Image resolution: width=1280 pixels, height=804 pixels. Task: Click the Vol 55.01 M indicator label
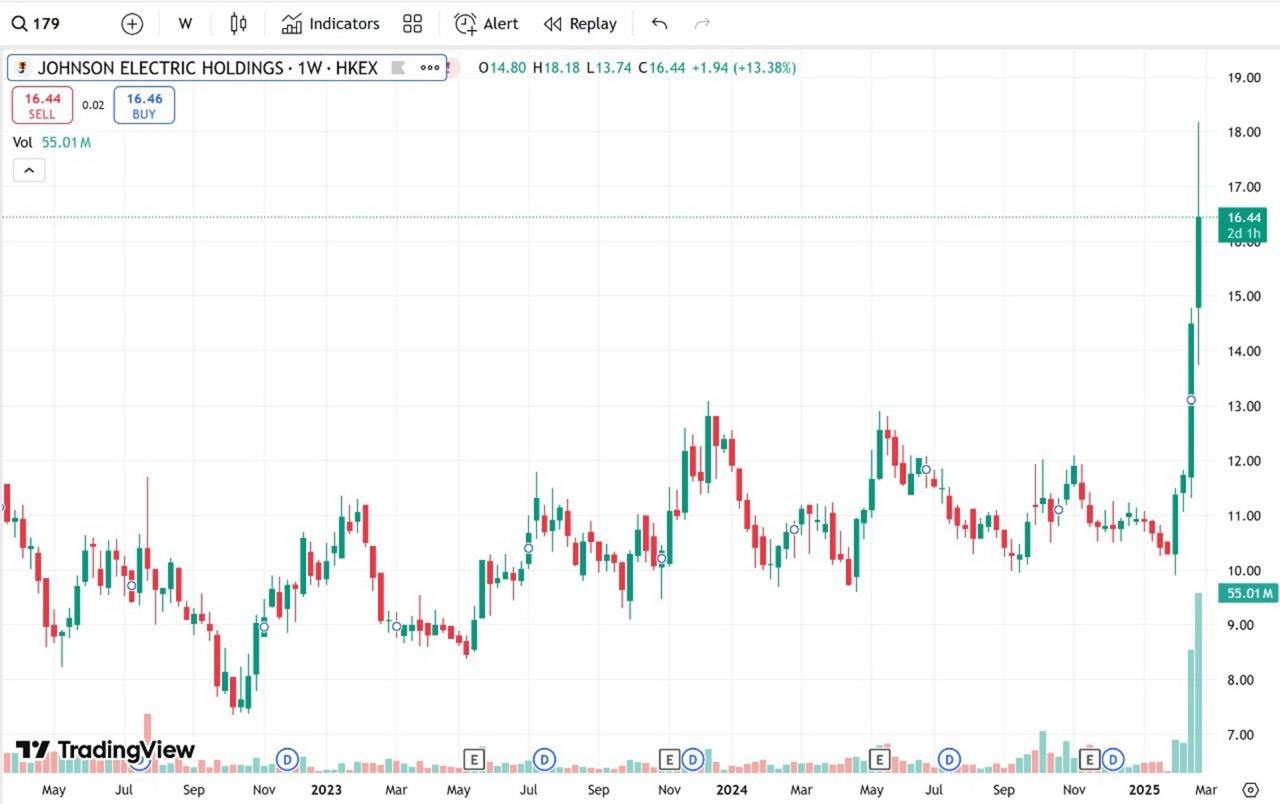(52, 142)
